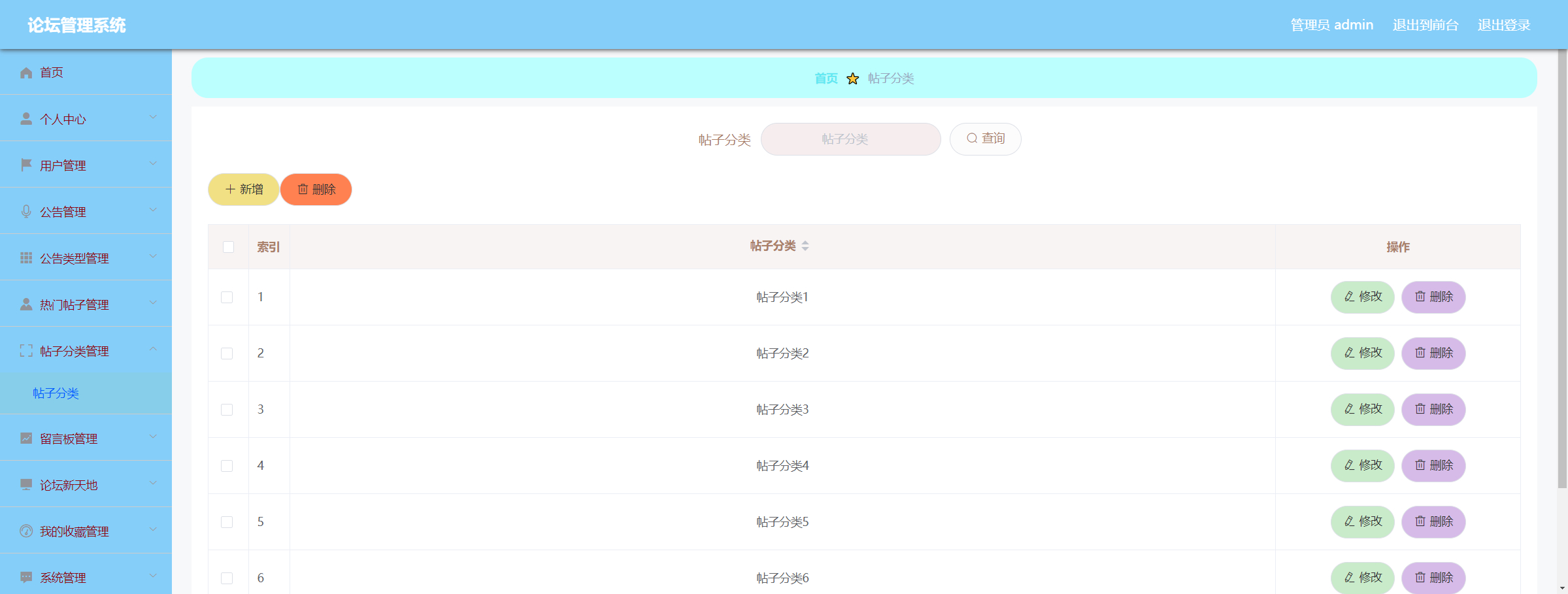Click the 修改 button for 帖子分类6

click(x=1363, y=578)
